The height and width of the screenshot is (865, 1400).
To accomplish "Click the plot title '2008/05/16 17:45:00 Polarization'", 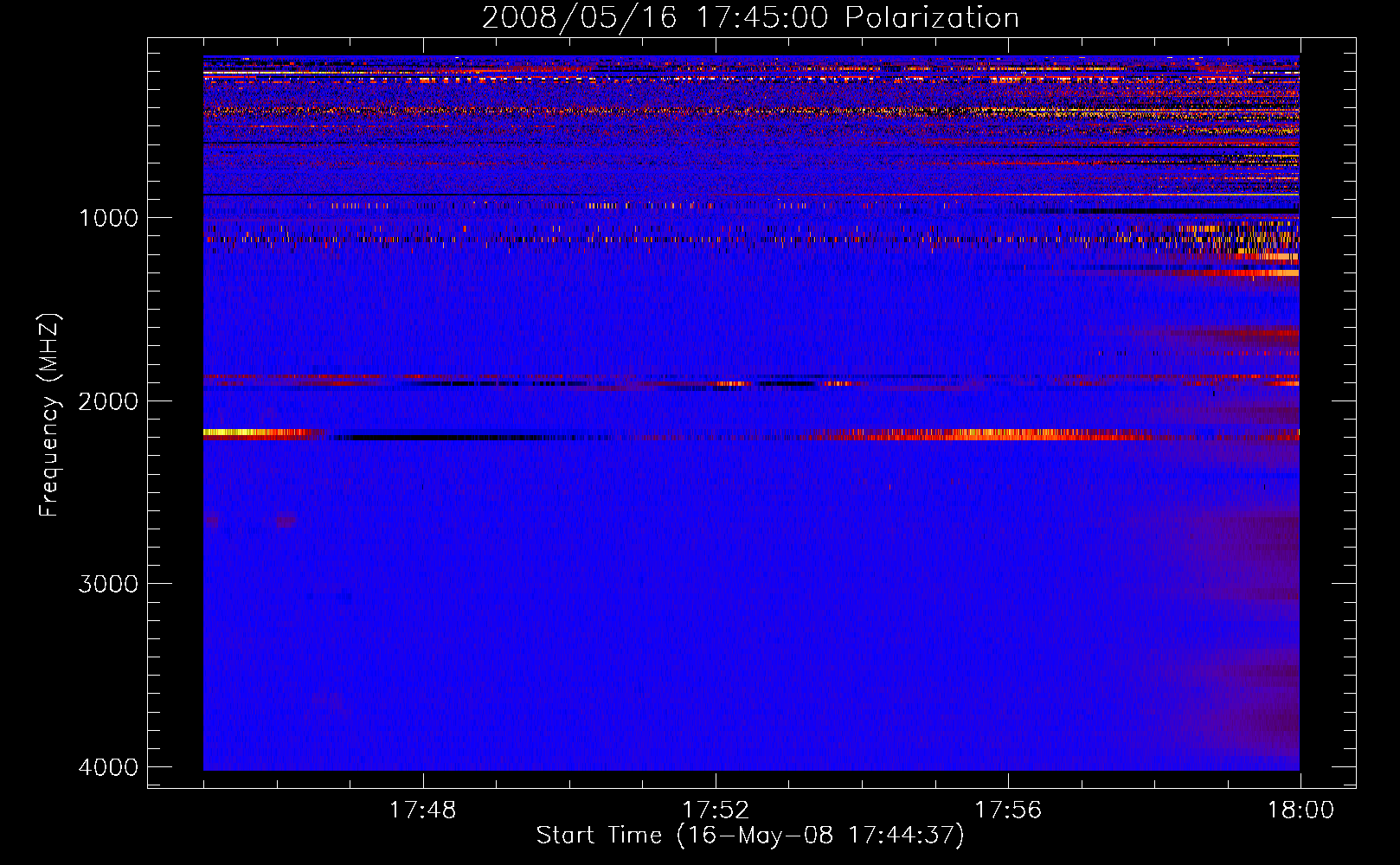I will (750, 17).
